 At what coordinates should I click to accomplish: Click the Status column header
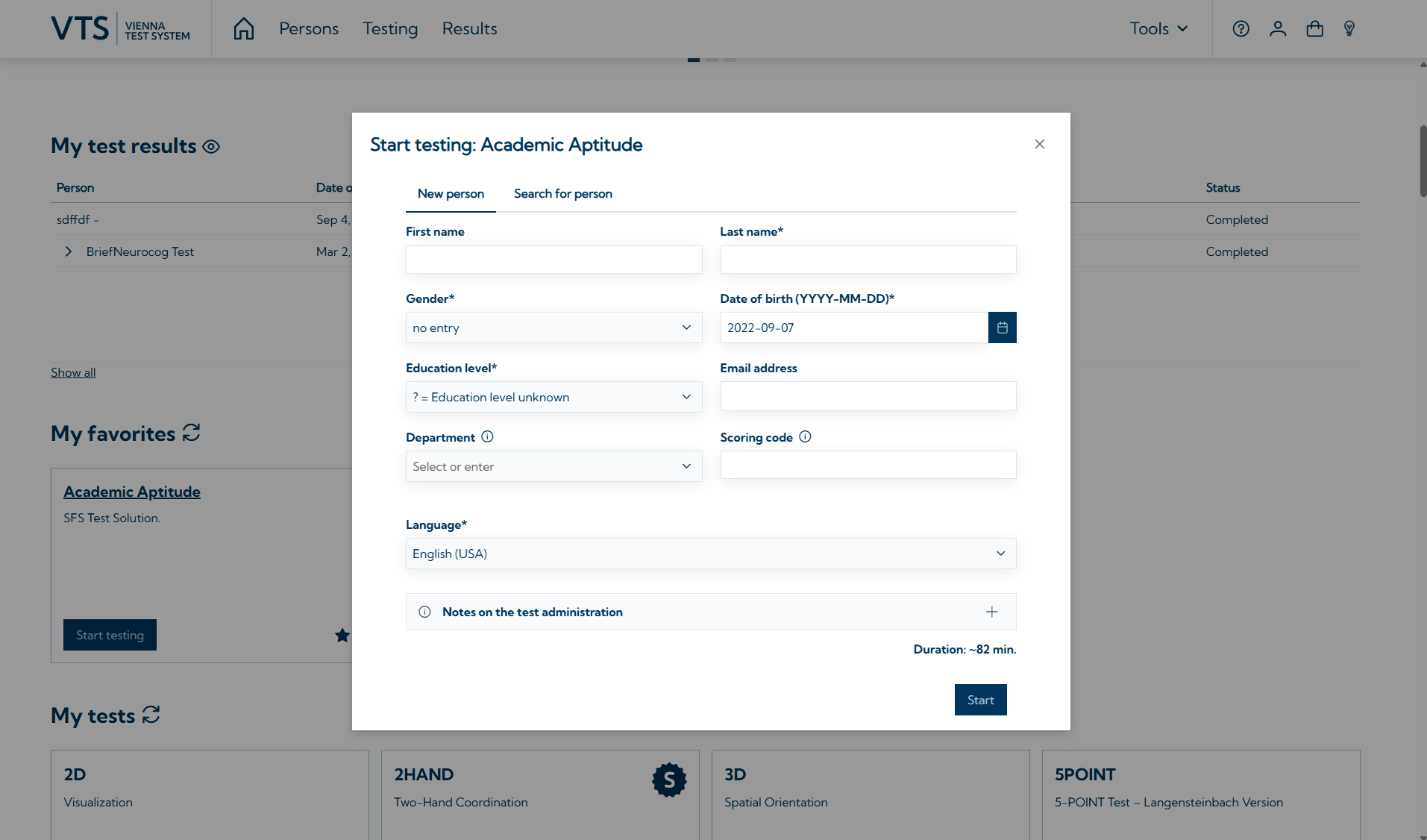(1223, 187)
